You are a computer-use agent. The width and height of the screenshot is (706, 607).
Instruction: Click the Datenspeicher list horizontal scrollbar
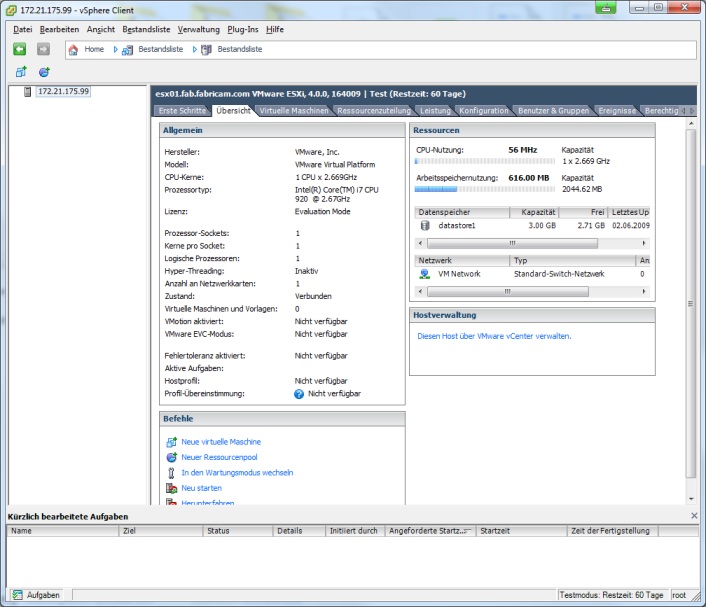(512, 243)
